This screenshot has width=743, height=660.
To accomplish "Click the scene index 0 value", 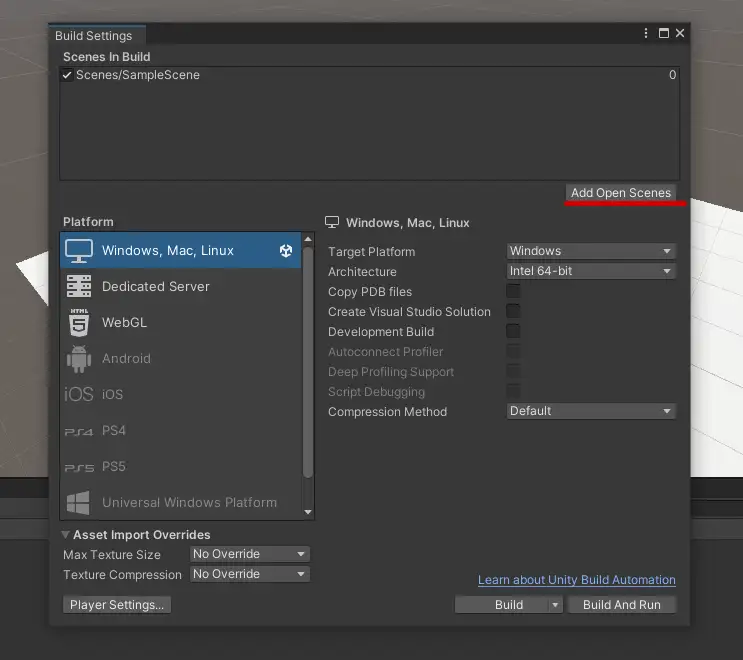I will [672, 75].
